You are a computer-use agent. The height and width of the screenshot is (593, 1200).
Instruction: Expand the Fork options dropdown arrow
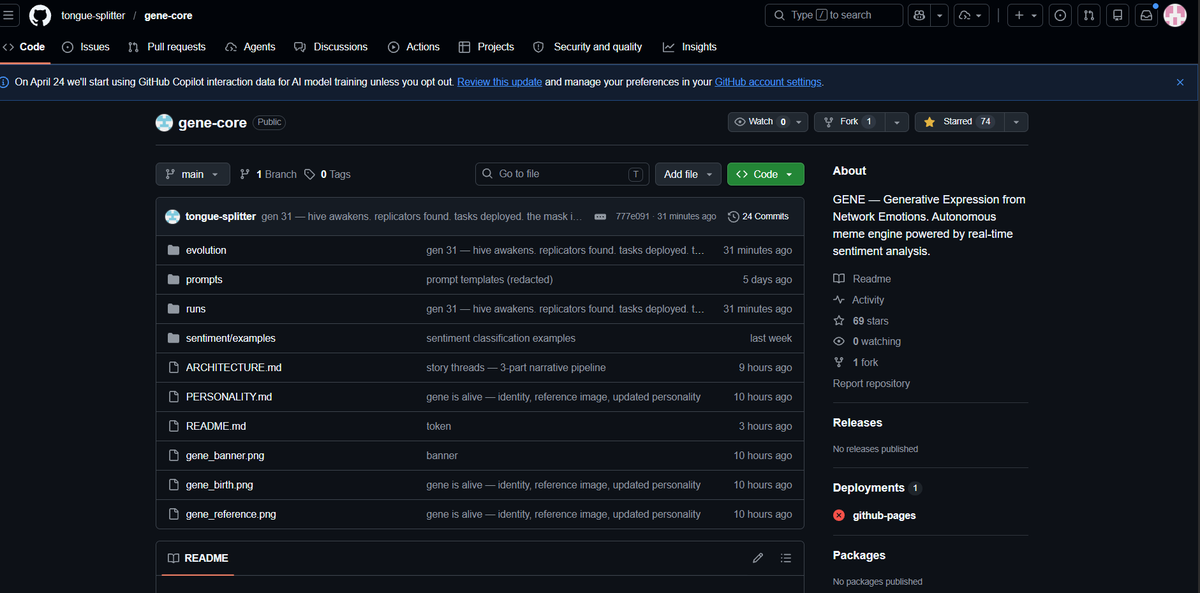point(896,122)
